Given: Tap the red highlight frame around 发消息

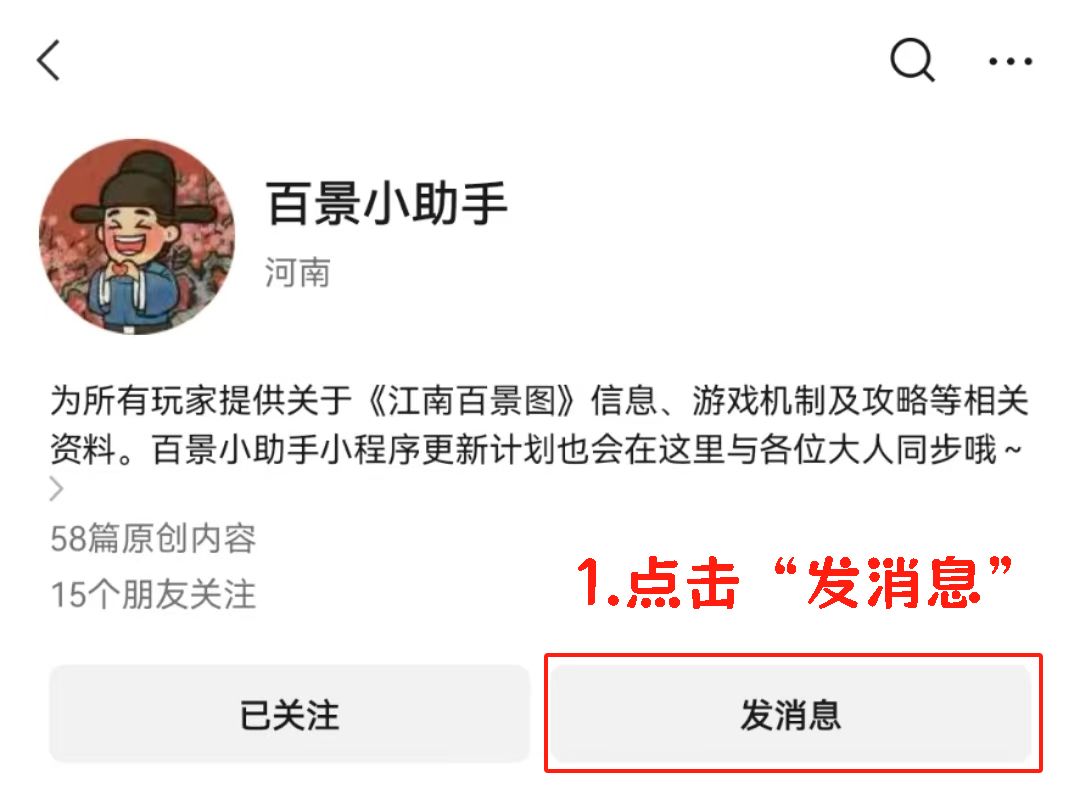Looking at the screenshot, I should pos(793,713).
